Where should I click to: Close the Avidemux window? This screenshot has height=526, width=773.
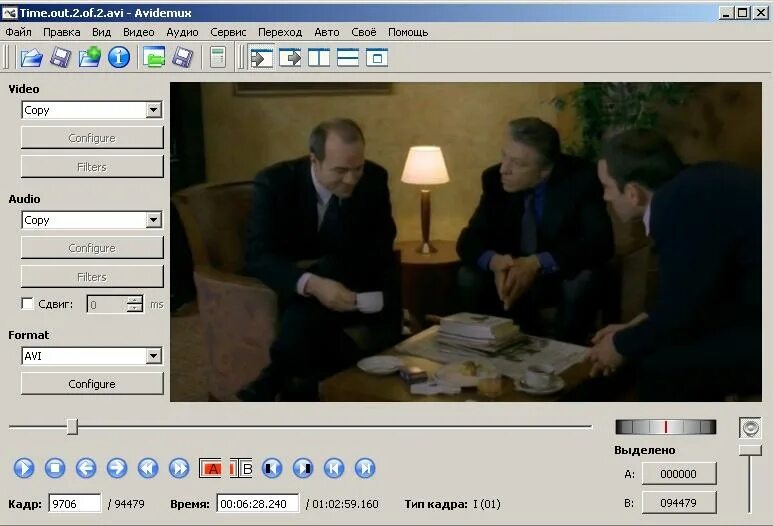[x=761, y=12]
